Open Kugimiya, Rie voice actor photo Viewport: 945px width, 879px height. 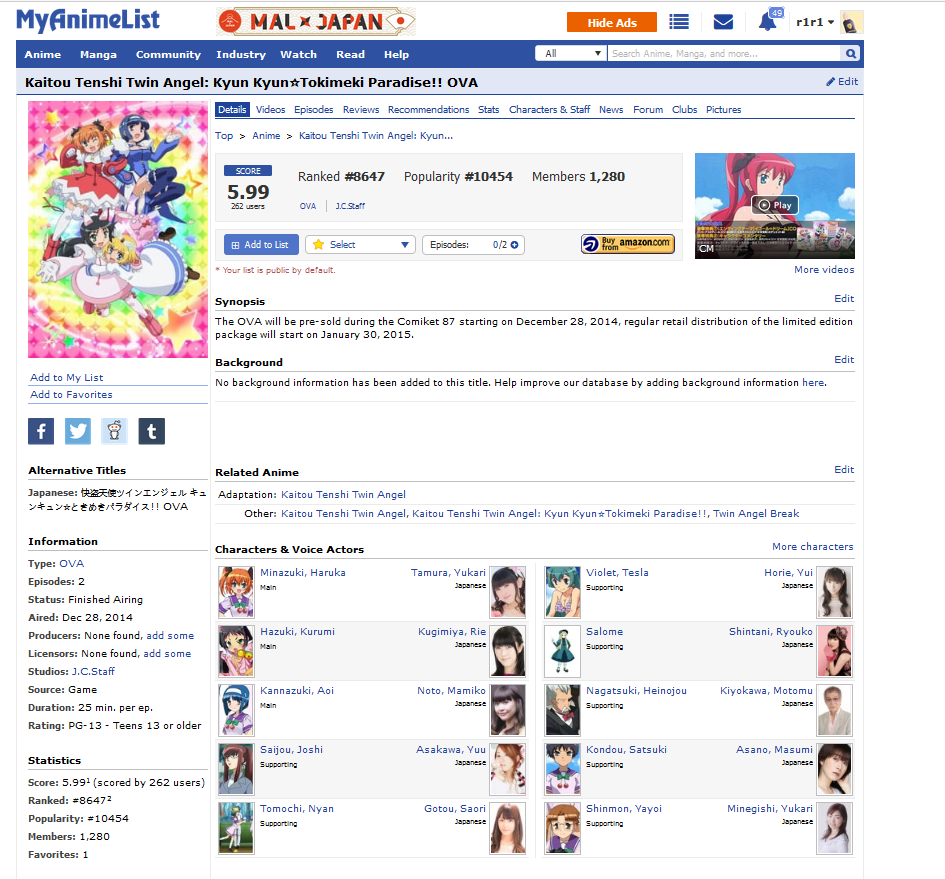507,651
